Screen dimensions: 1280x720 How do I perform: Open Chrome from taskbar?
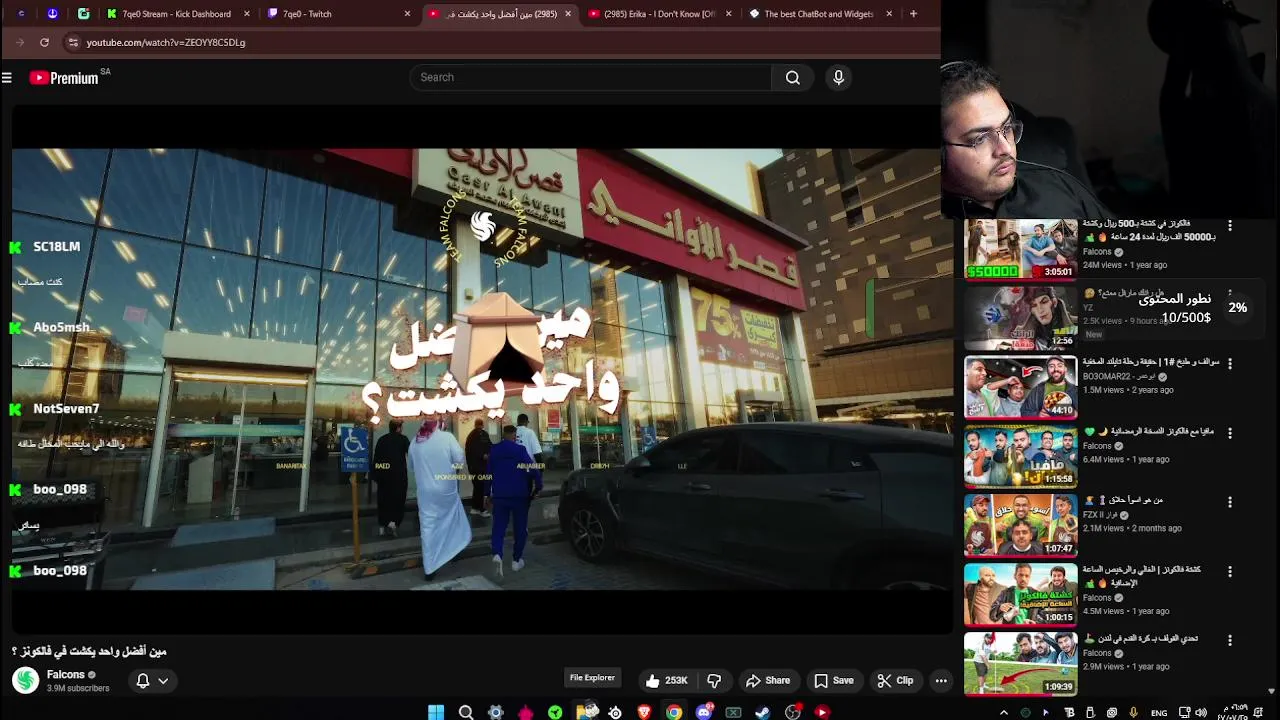coord(674,712)
